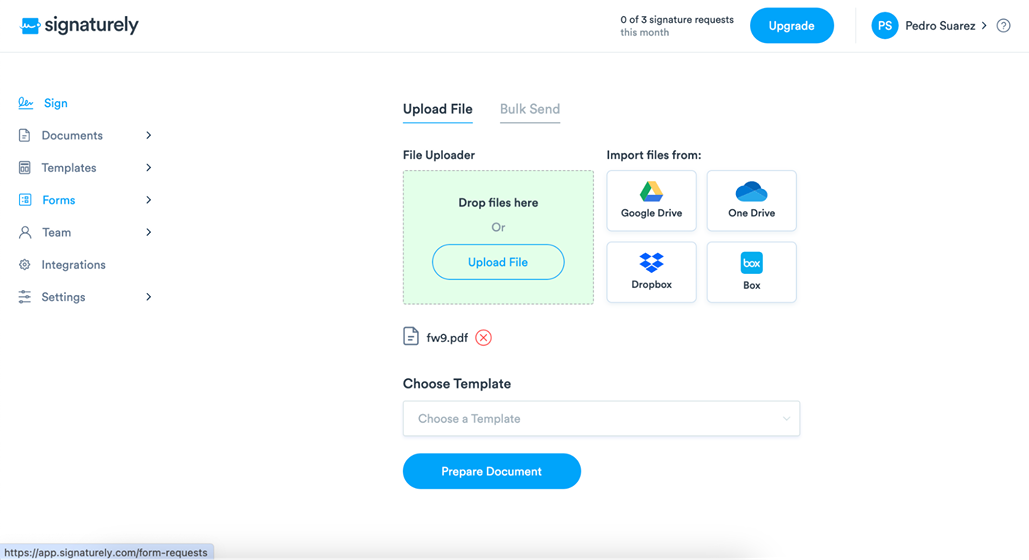Open the help question mark icon
This screenshot has width=1029, height=560.
(x=1003, y=26)
